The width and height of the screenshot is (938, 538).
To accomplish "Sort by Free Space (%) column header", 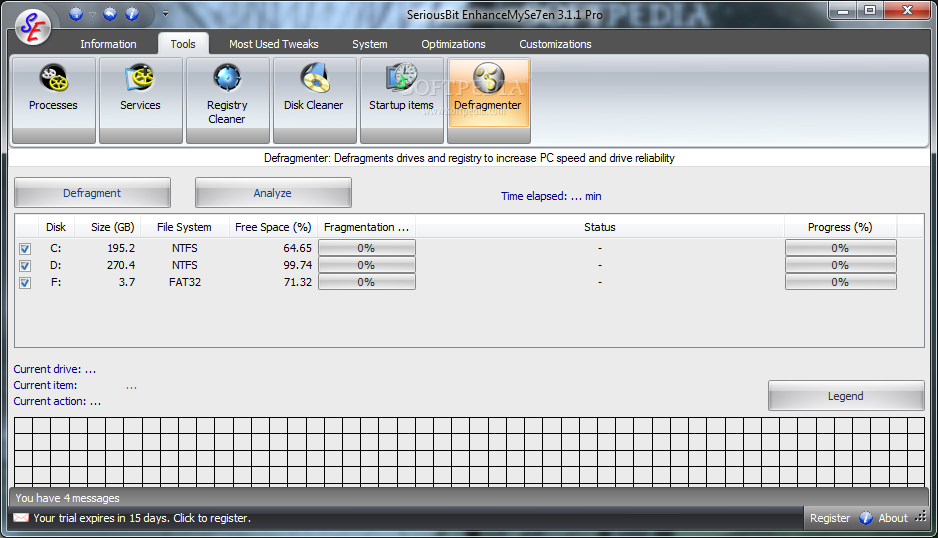I will coord(273,227).
